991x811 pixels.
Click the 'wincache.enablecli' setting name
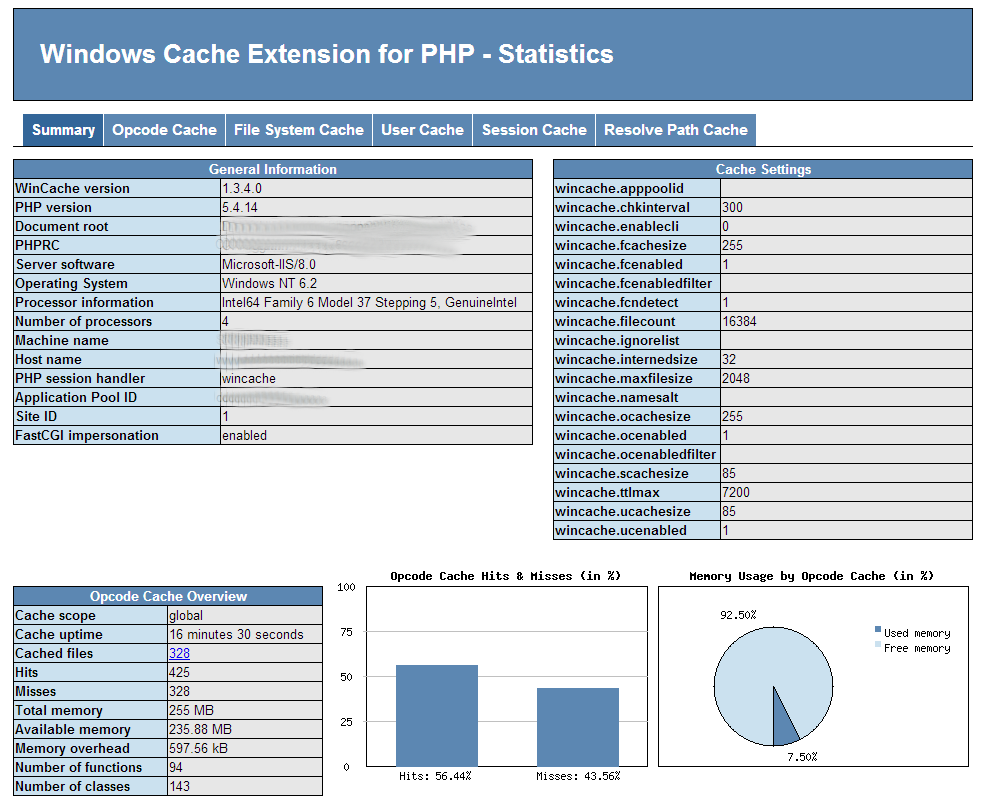[617, 226]
